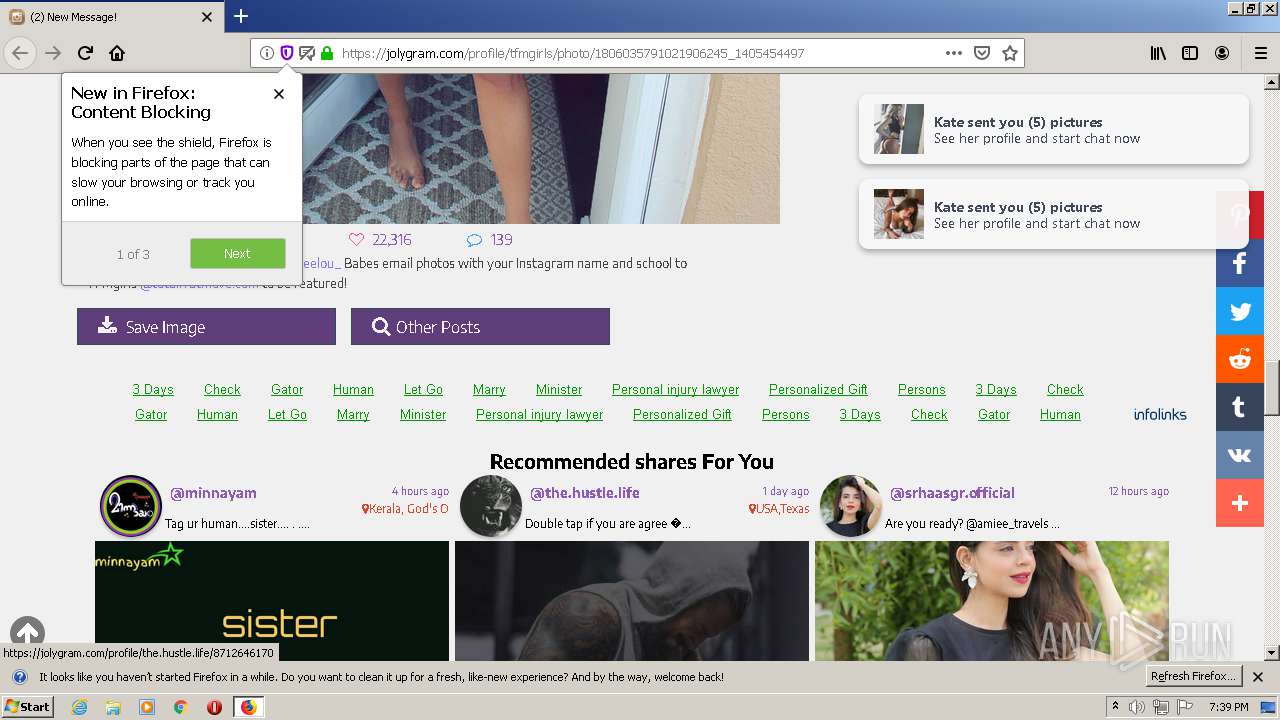Expand more share options plus icon
The width and height of the screenshot is (1280, 720).
click(x=1240, y=503)
